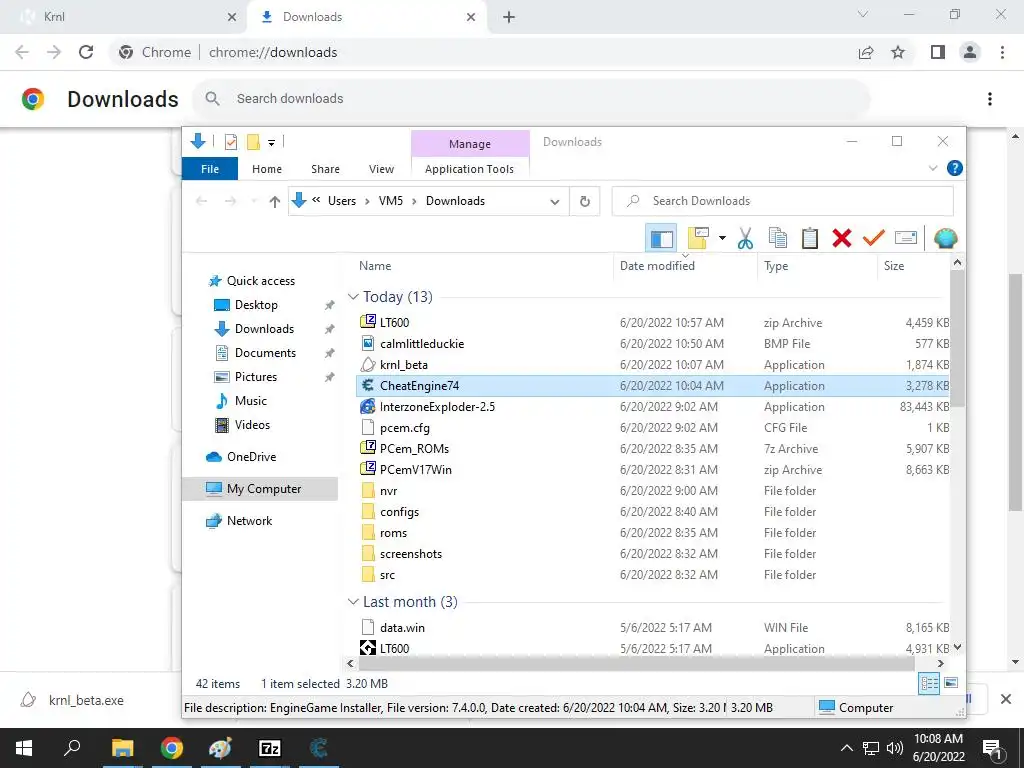Switch to details view in status bar
Viewport: 1024px width, 768px height.
929,683
